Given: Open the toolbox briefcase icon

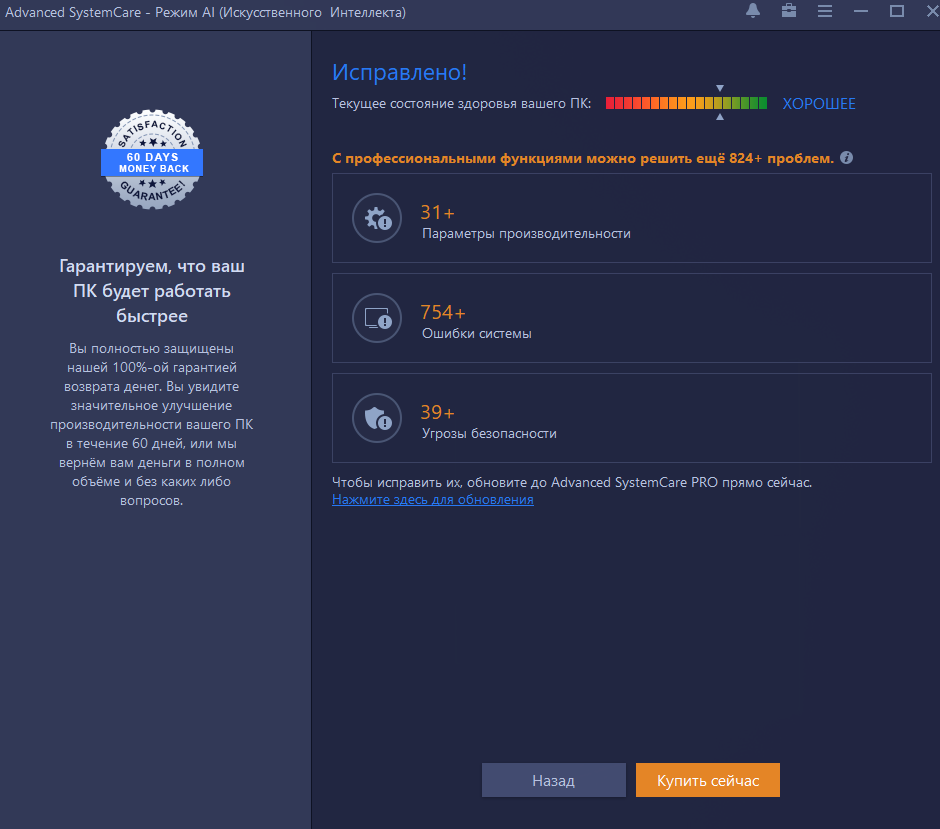Looking at the screenshot, I should point(789,11).
